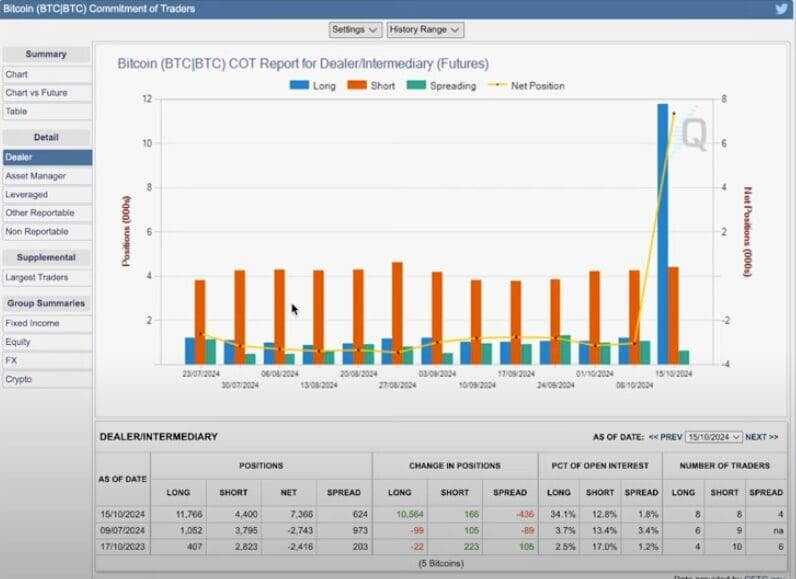
Task: Open the Table summary view
Action: 47,111
